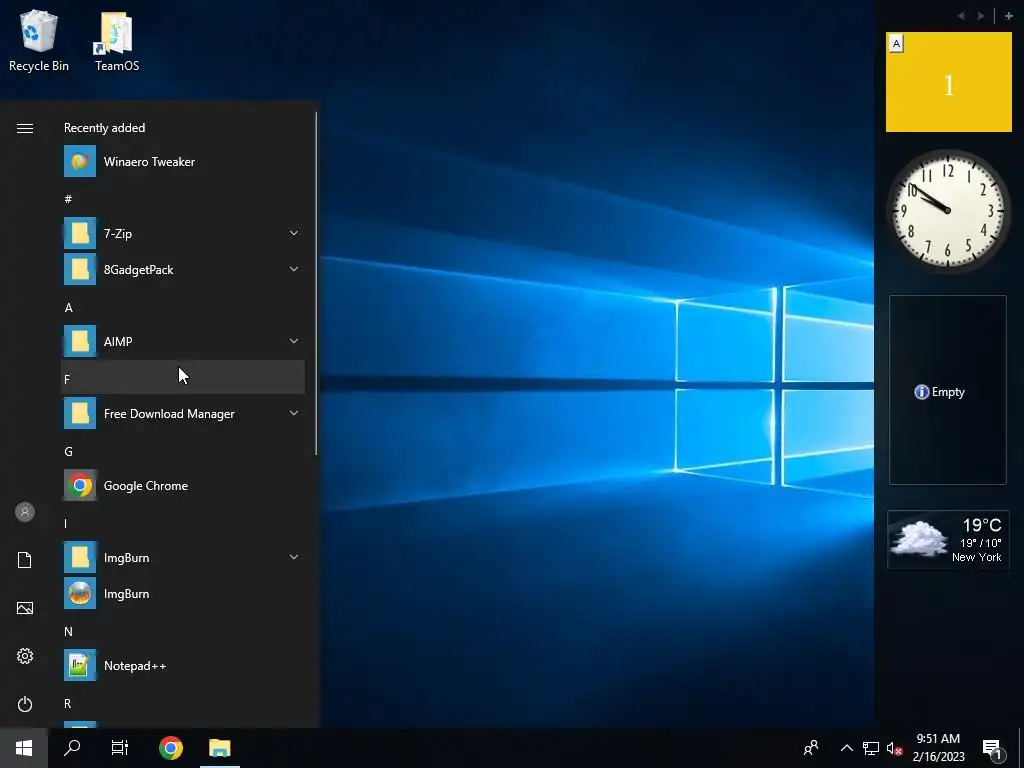Show hidden tray icons chevron

(x=846, y=748)
